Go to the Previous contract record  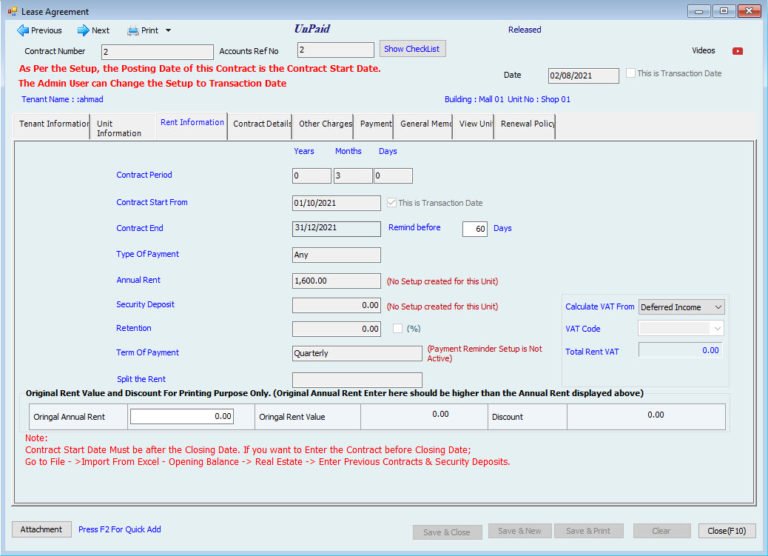[39, 30]
